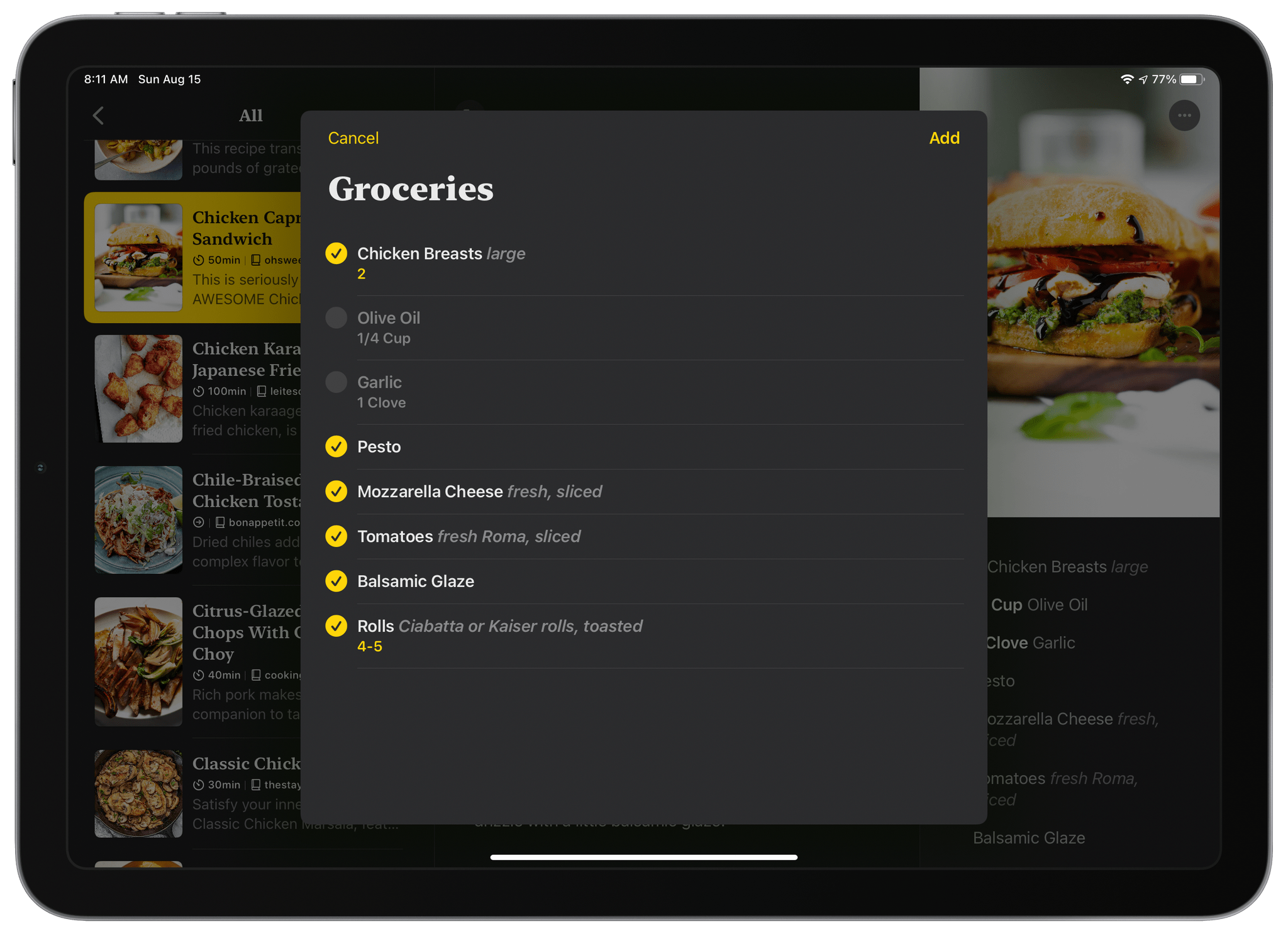Tap the three-dot more options icon
This screenshot has height=936, width=1288.
coord(1183,114)
